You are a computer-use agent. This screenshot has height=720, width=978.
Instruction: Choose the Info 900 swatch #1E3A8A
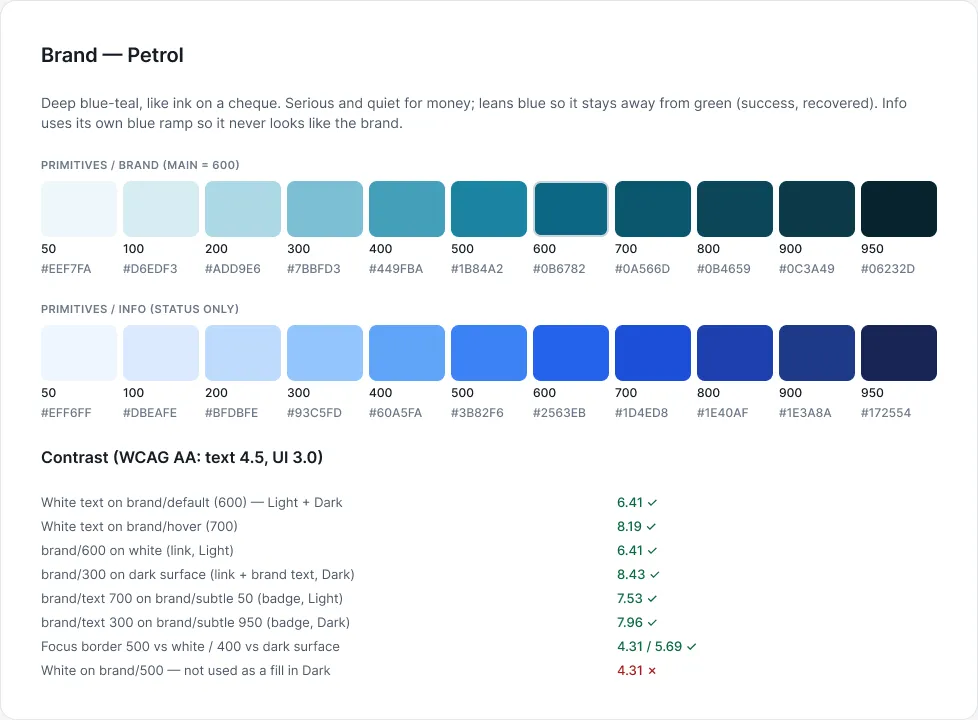tap(817, 353)
